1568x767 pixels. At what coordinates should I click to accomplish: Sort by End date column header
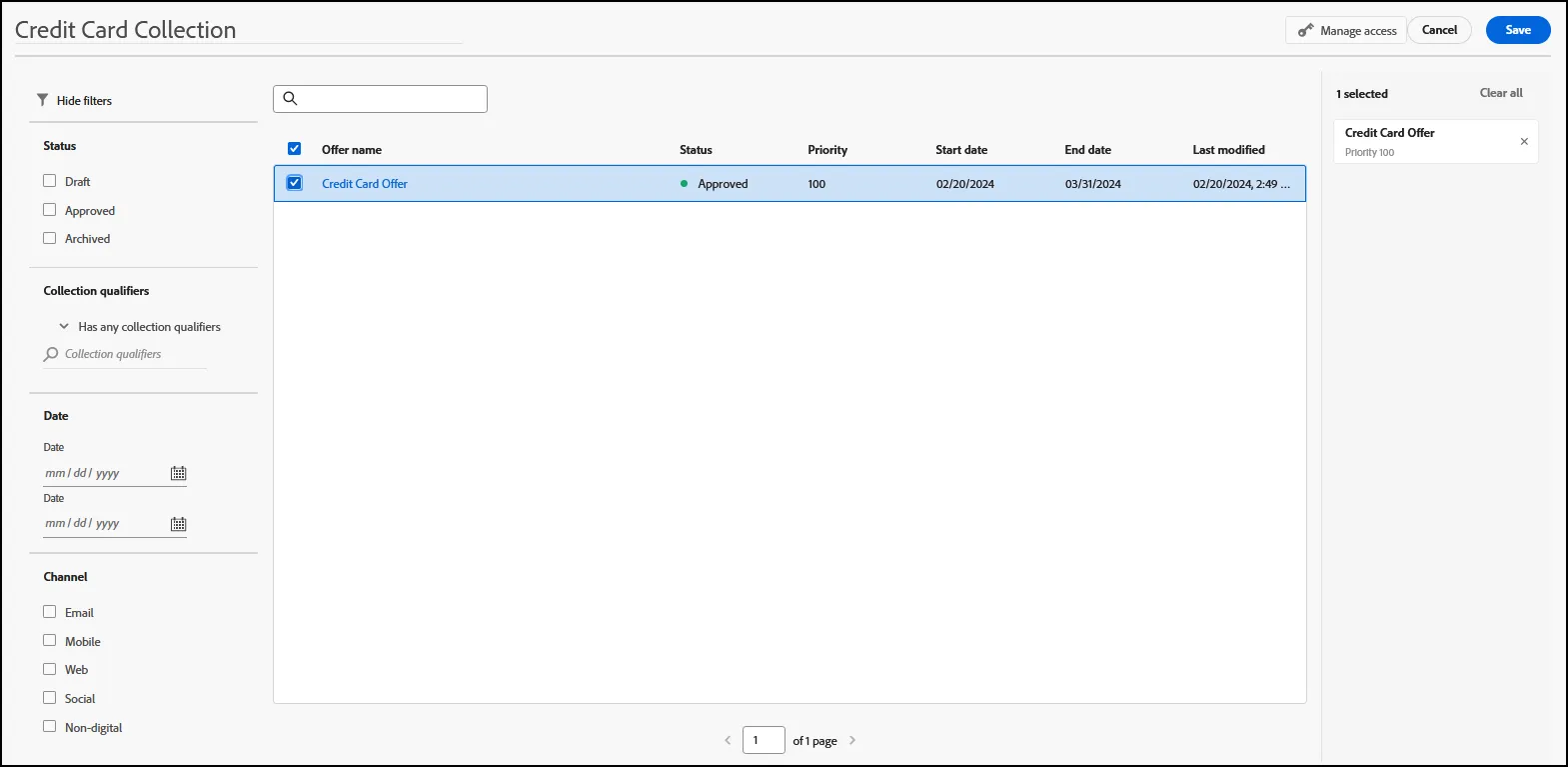(x=1087, y=150)
